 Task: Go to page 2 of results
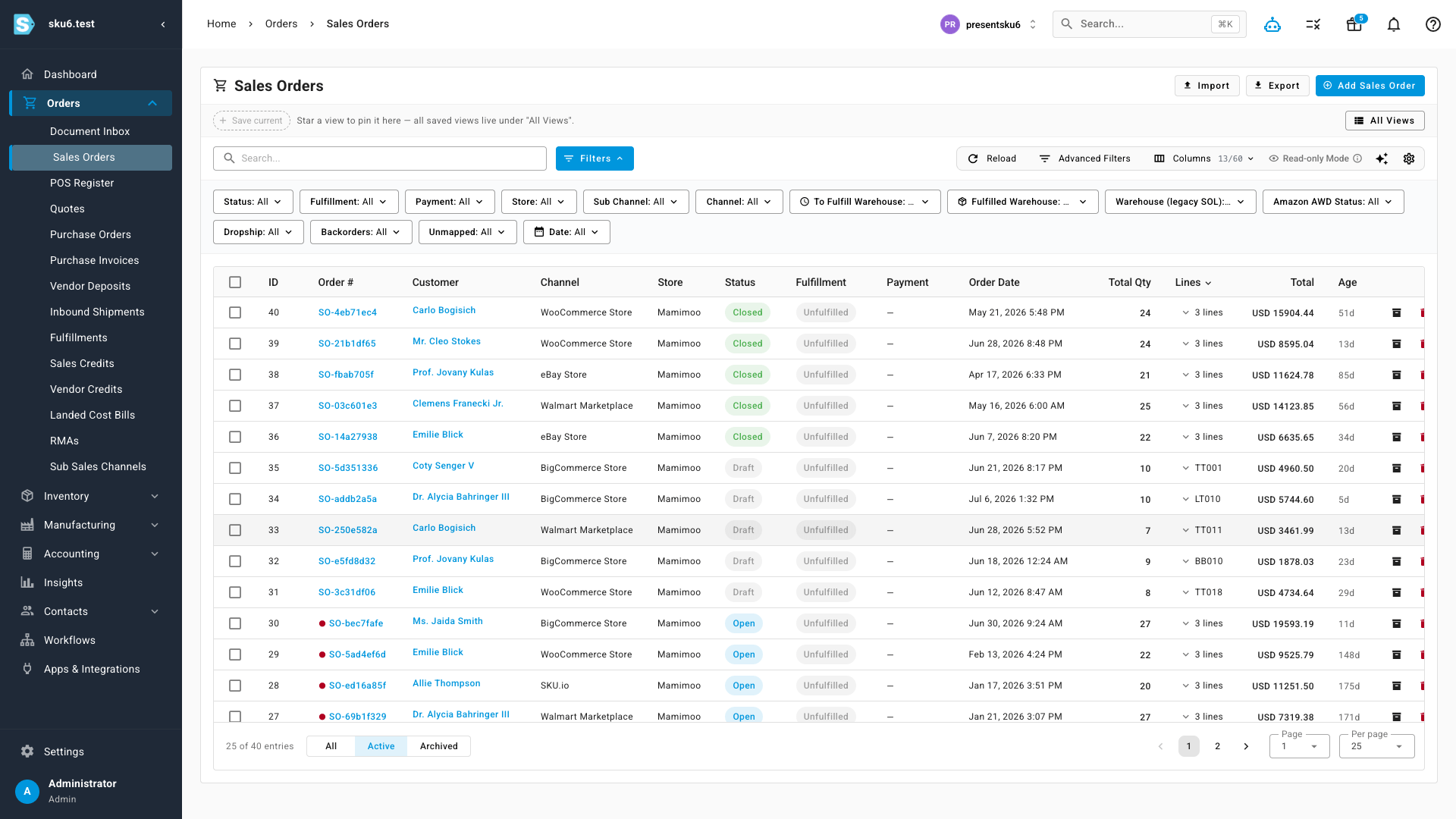tap(1217, 746)
